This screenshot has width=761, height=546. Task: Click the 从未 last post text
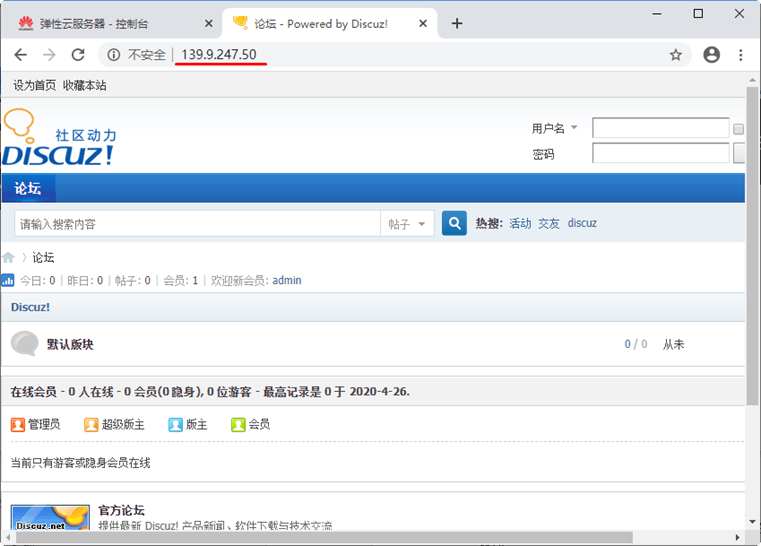(x=673, y=344)
